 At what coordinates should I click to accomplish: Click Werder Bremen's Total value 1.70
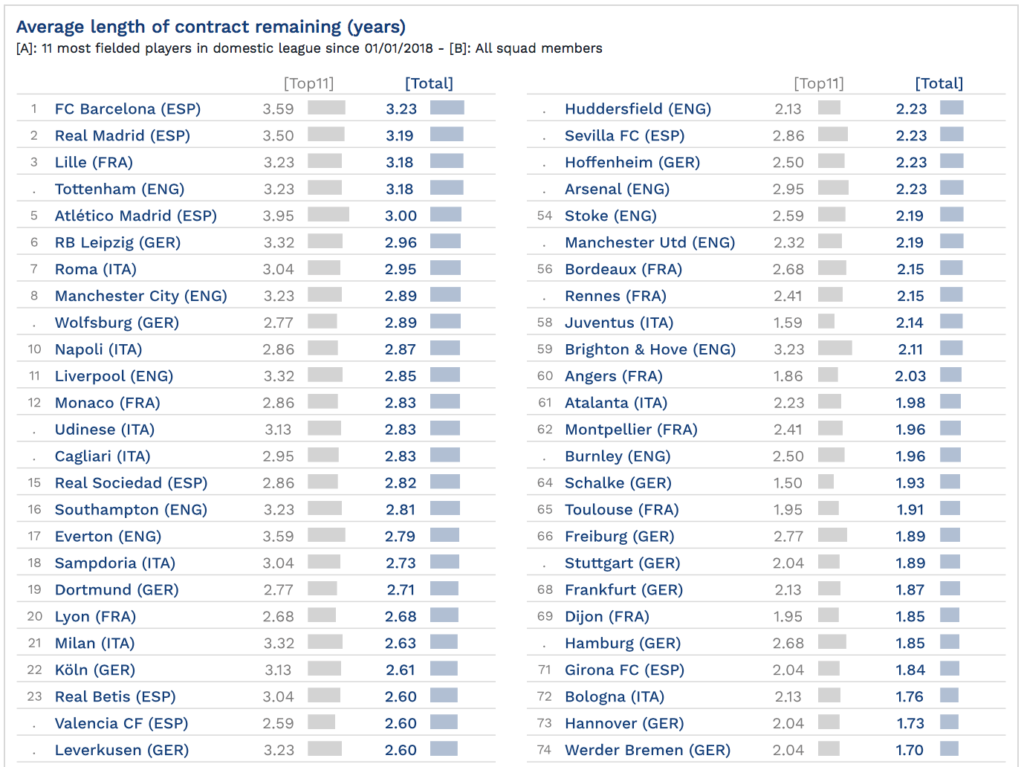click(x=908, y=751)
